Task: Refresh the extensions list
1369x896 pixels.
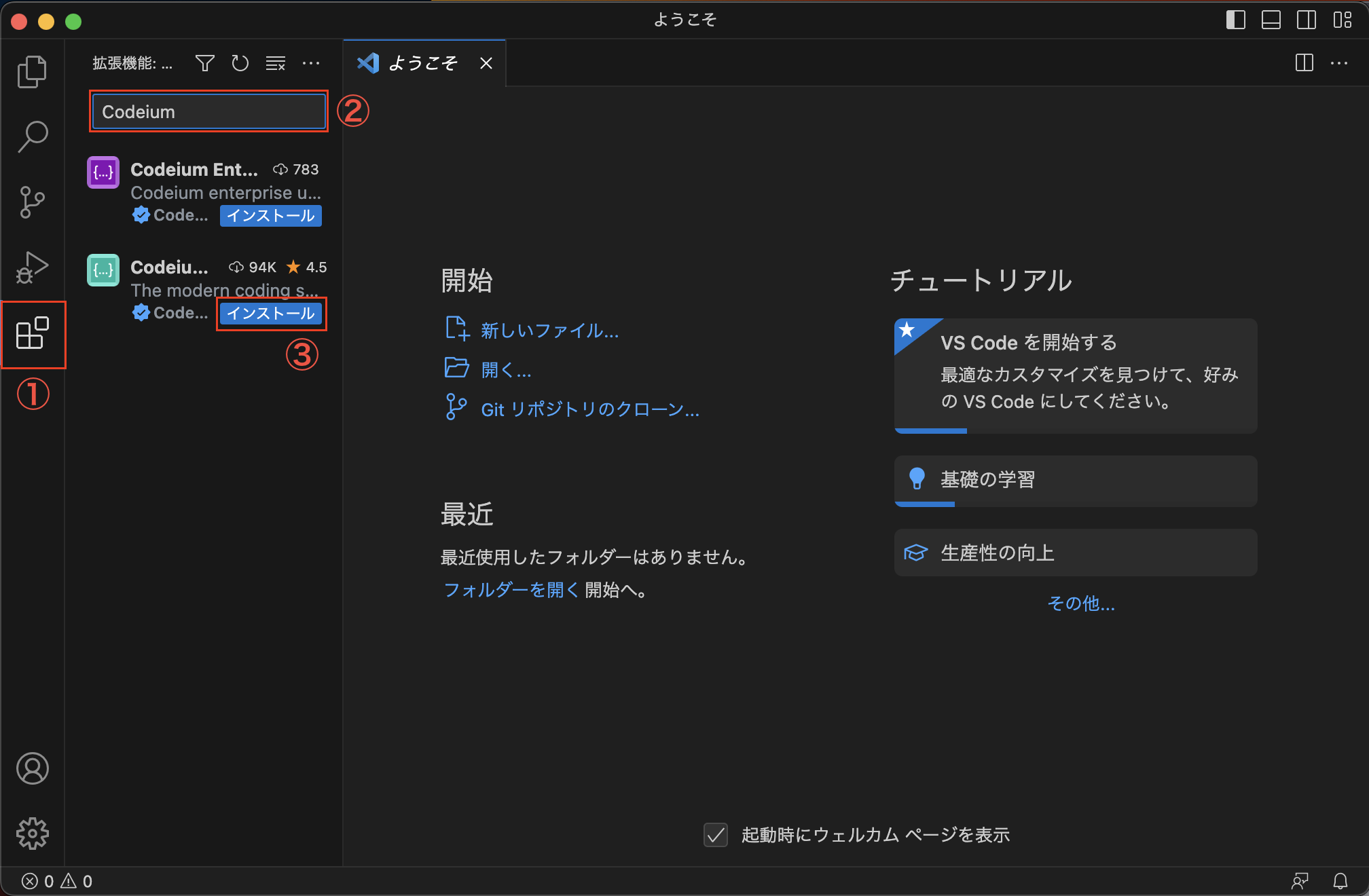Action: point(240,62)
